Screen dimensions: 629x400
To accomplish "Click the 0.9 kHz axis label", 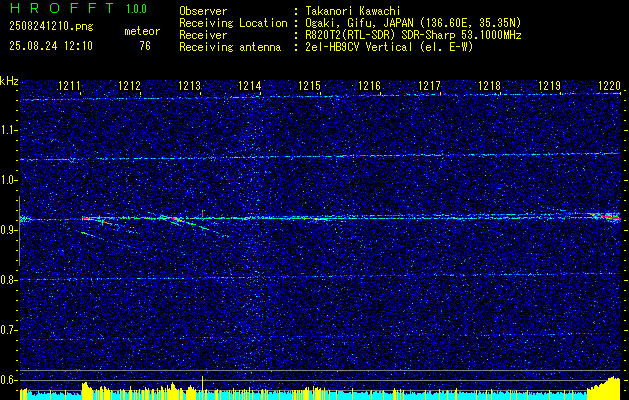I will [x=7, y=230].
